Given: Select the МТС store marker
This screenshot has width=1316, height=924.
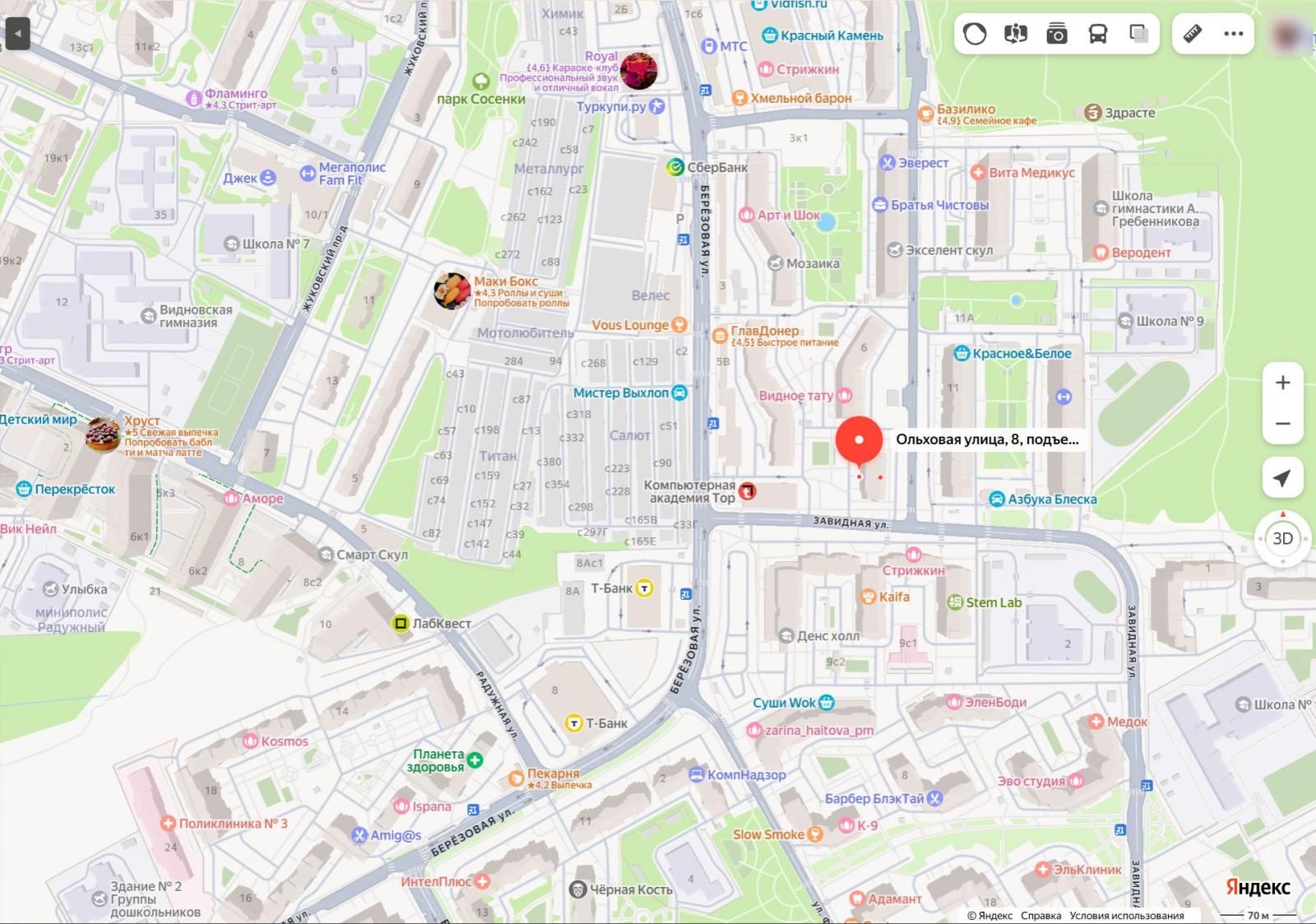Looking at the screenshot, I should coord(709,46).
